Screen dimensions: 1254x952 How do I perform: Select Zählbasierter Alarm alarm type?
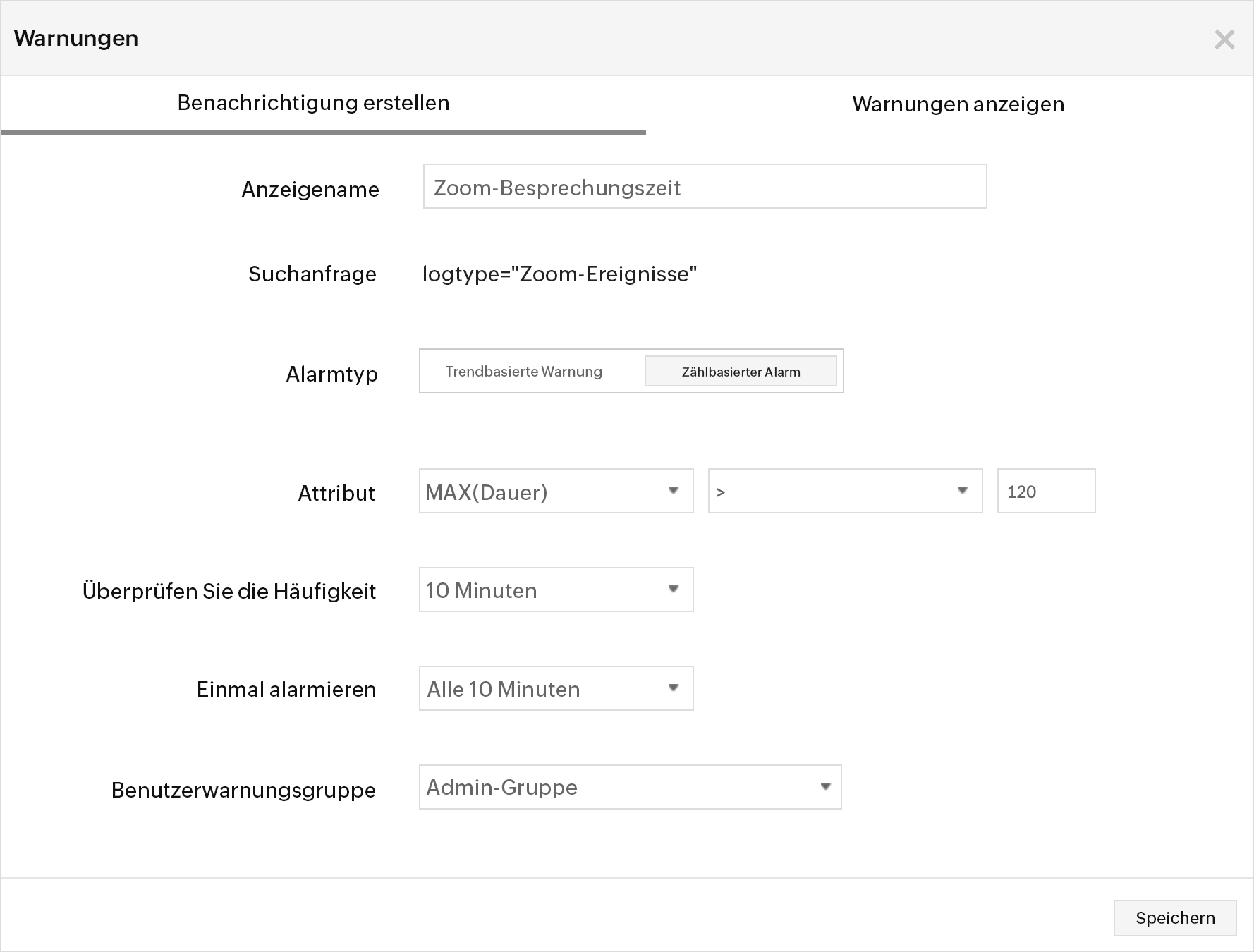tap(740, 371)
